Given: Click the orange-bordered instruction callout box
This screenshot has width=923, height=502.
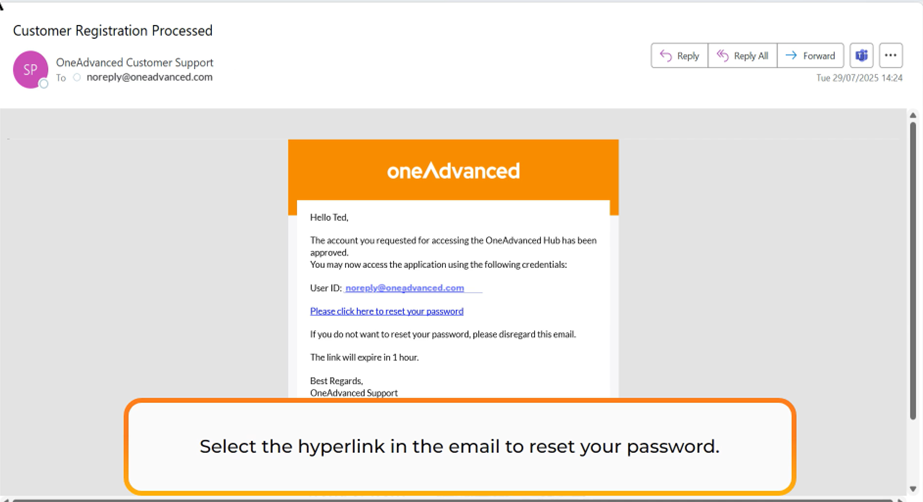Looking at the screenshot, I should click(459, 446).
